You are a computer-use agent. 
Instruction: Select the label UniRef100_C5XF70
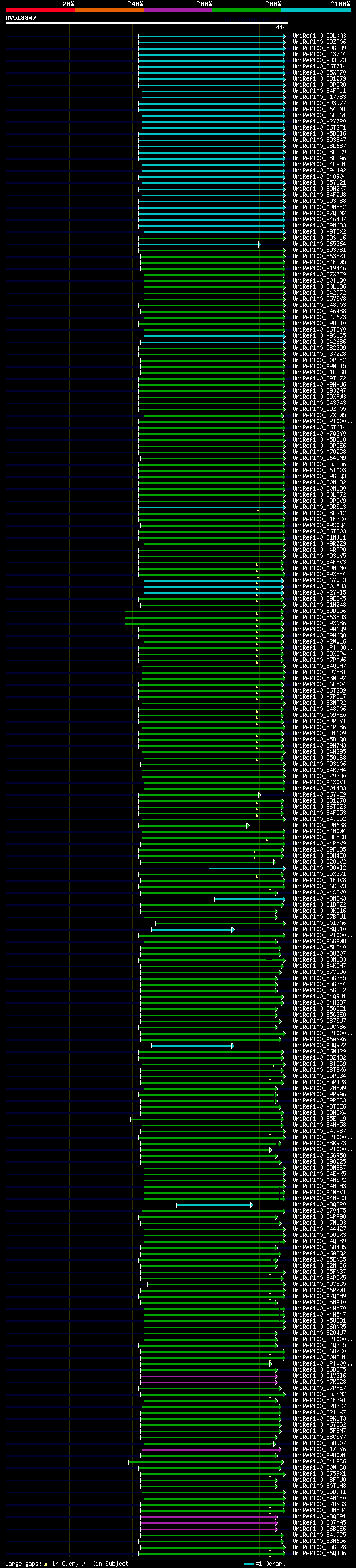click(x=319, y=72)
